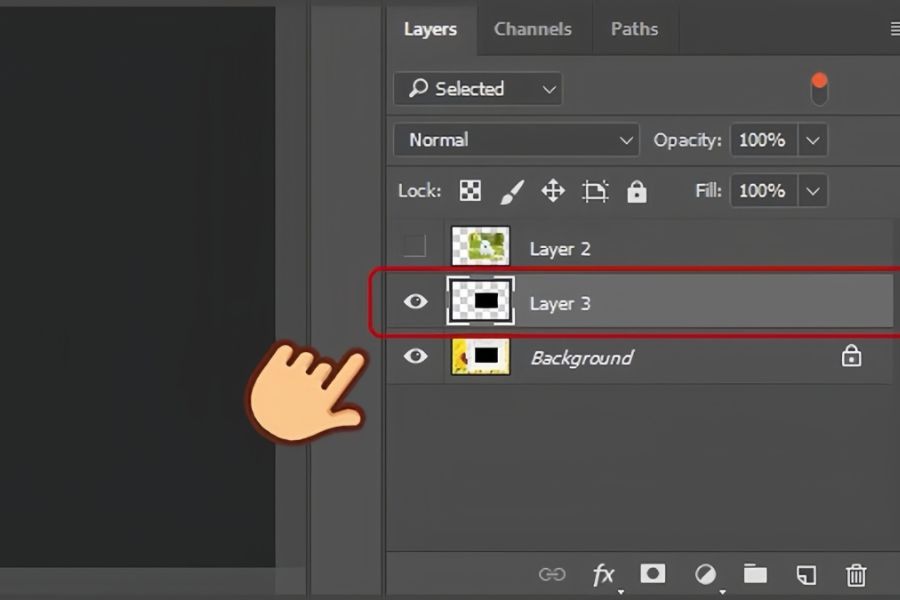Show Layer 2 by clicking visibility box
This screenshot has height=600, width=900.
click(414, 246)
